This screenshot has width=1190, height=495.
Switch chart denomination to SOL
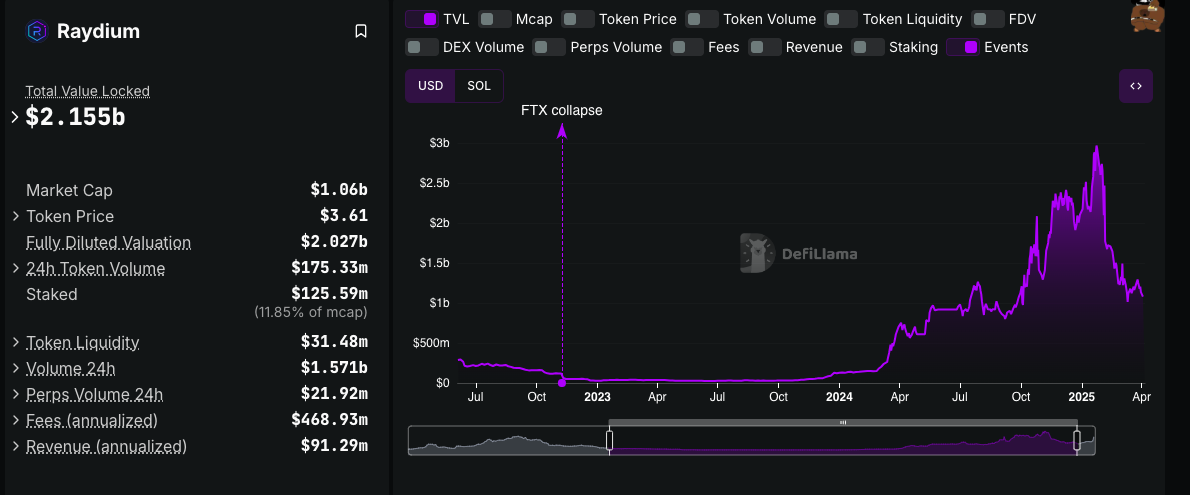click(x=479, y=86)
